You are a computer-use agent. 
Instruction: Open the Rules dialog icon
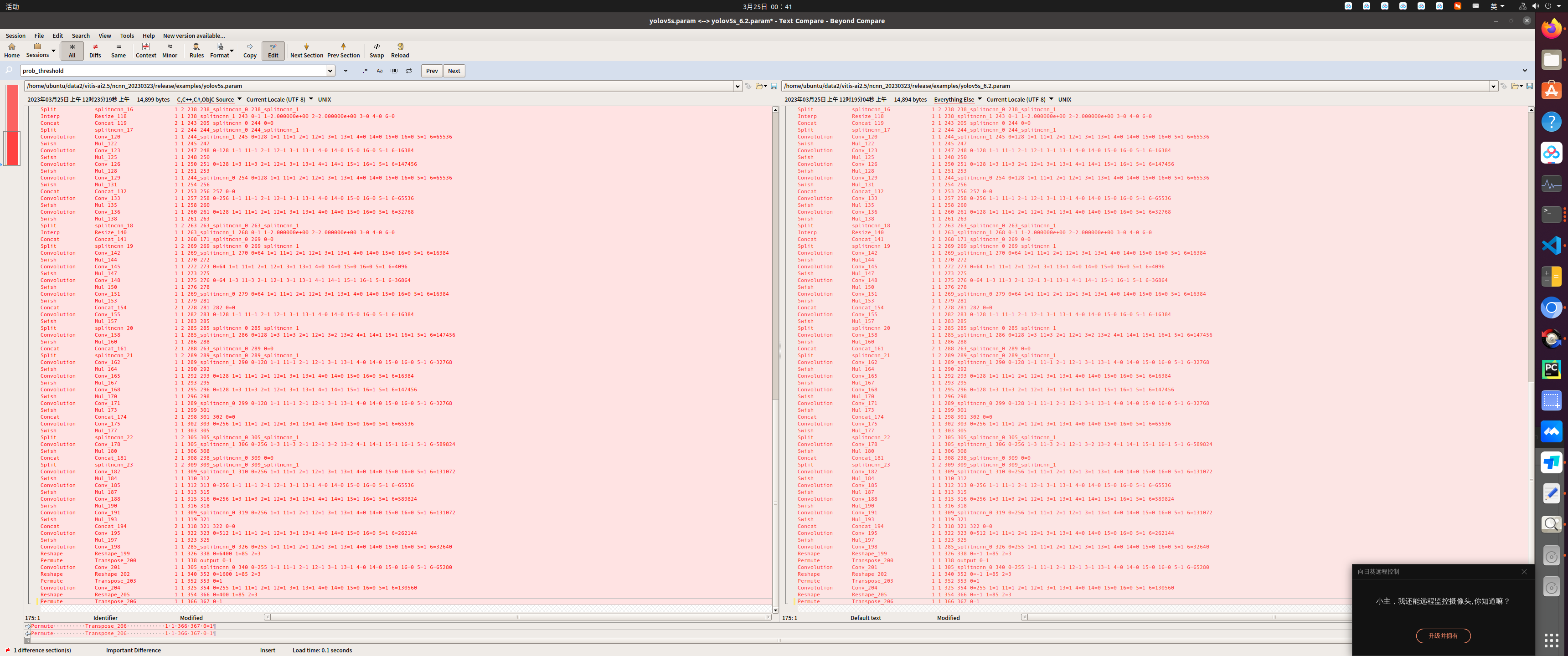pyautogui.click(x=196, y=50)
